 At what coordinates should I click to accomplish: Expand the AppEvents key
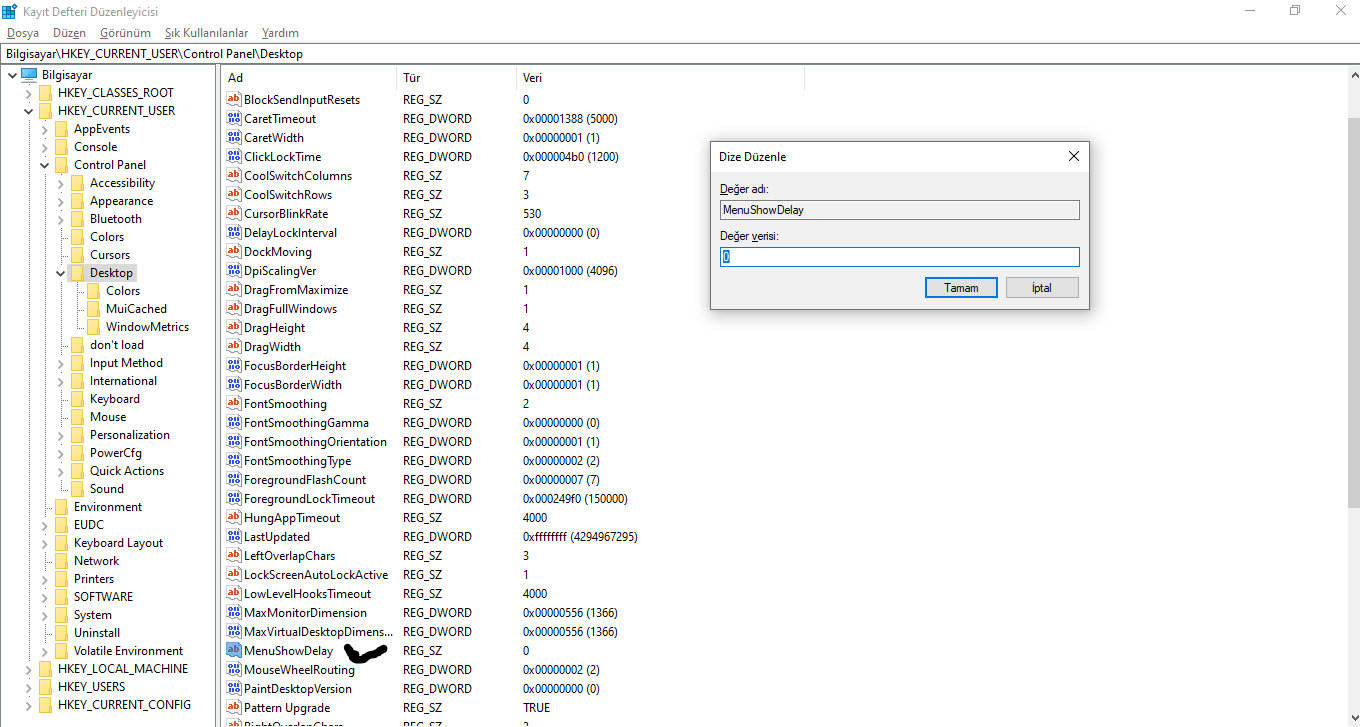[45, 129]
